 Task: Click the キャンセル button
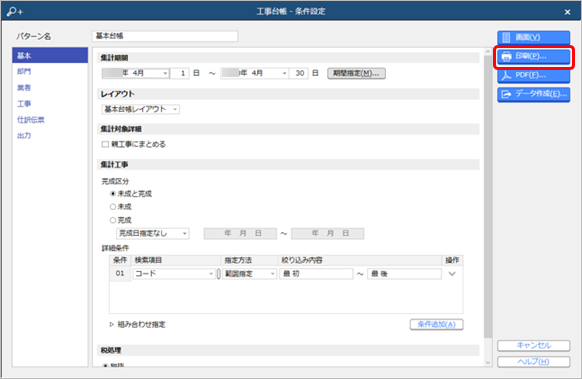click(x=533, y=345)
